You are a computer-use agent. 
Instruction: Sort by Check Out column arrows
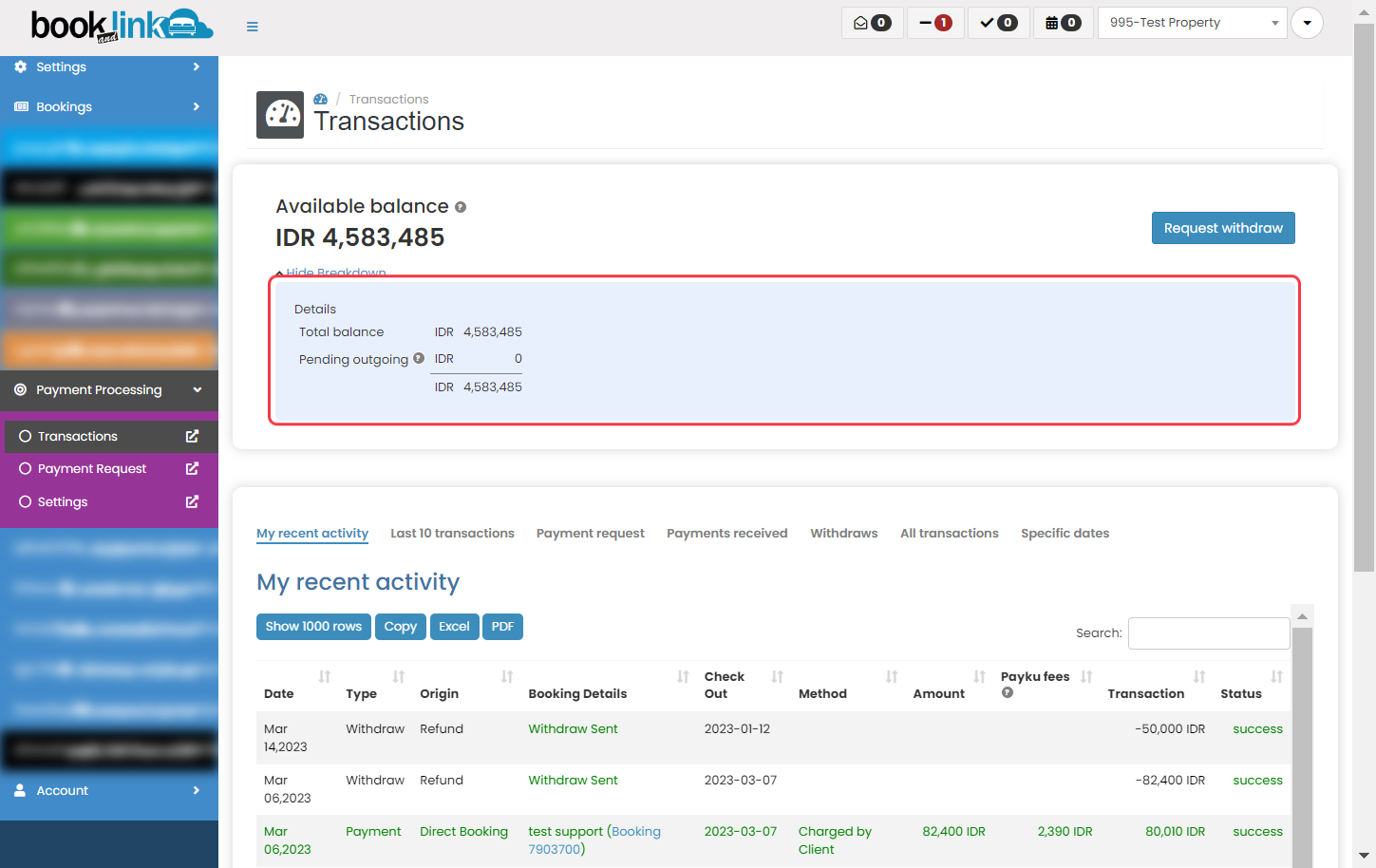pos(778,676)
